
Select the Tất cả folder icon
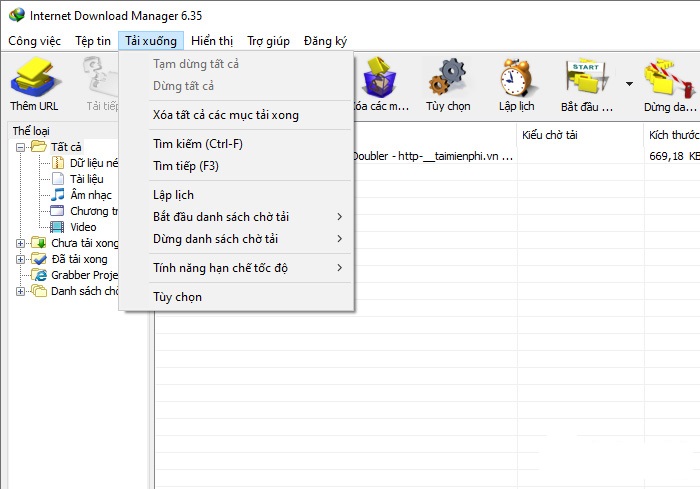click(x=39, y=146)
